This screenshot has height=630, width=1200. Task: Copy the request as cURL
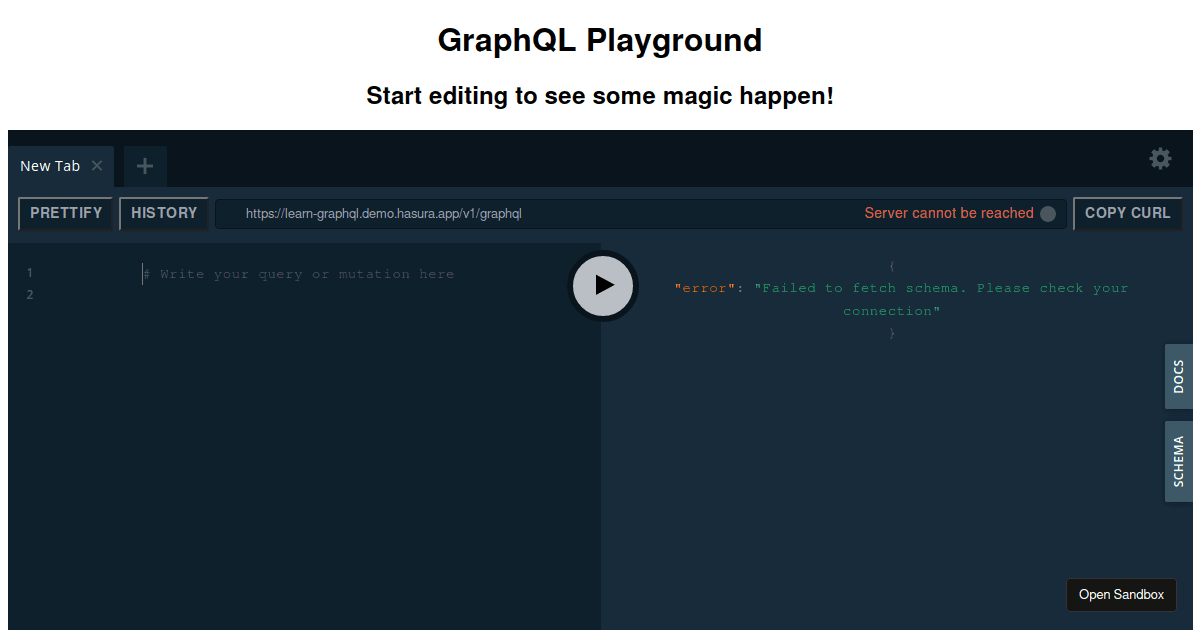tap(1128, 213)
